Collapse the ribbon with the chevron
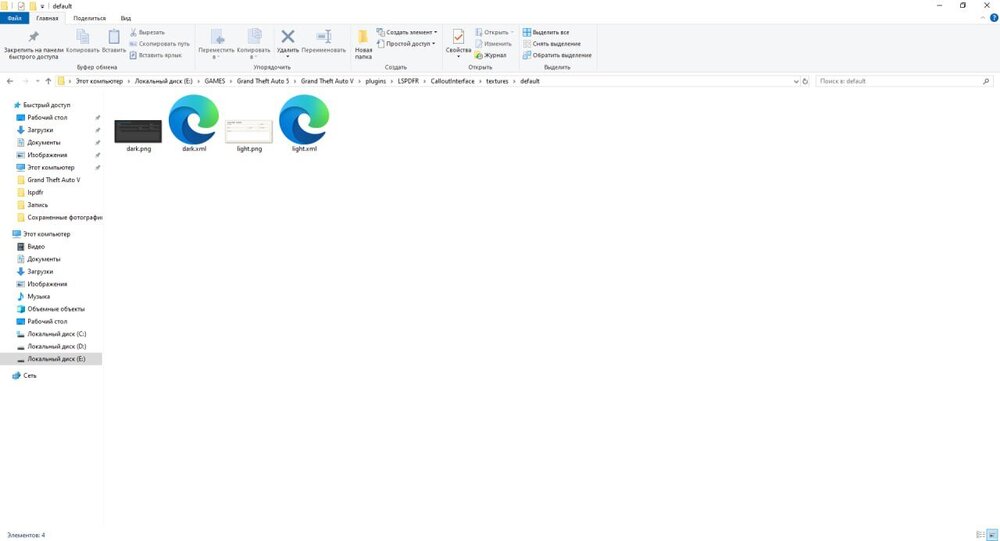Screen dimensions: 1000x541 pos(983,18)
